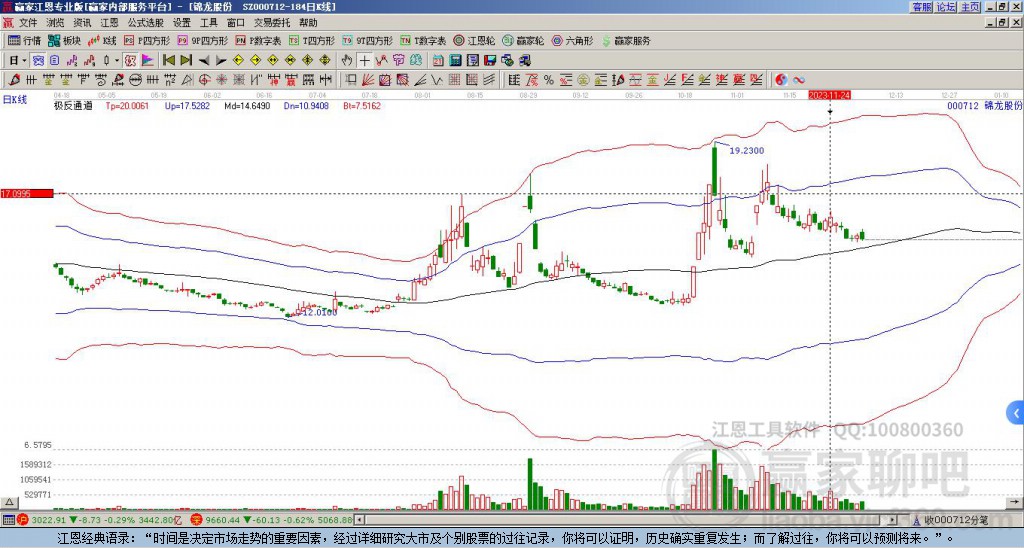Click the blue side panel expand arrow
Viewport: 1024px width, 548px height.
tap(1016, 413)
